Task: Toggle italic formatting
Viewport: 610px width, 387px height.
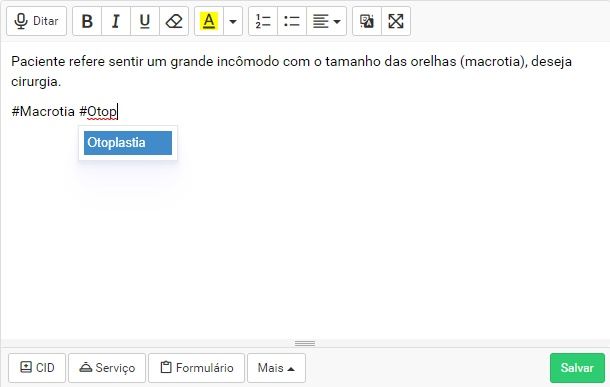Action: click(x=116, y=21)
